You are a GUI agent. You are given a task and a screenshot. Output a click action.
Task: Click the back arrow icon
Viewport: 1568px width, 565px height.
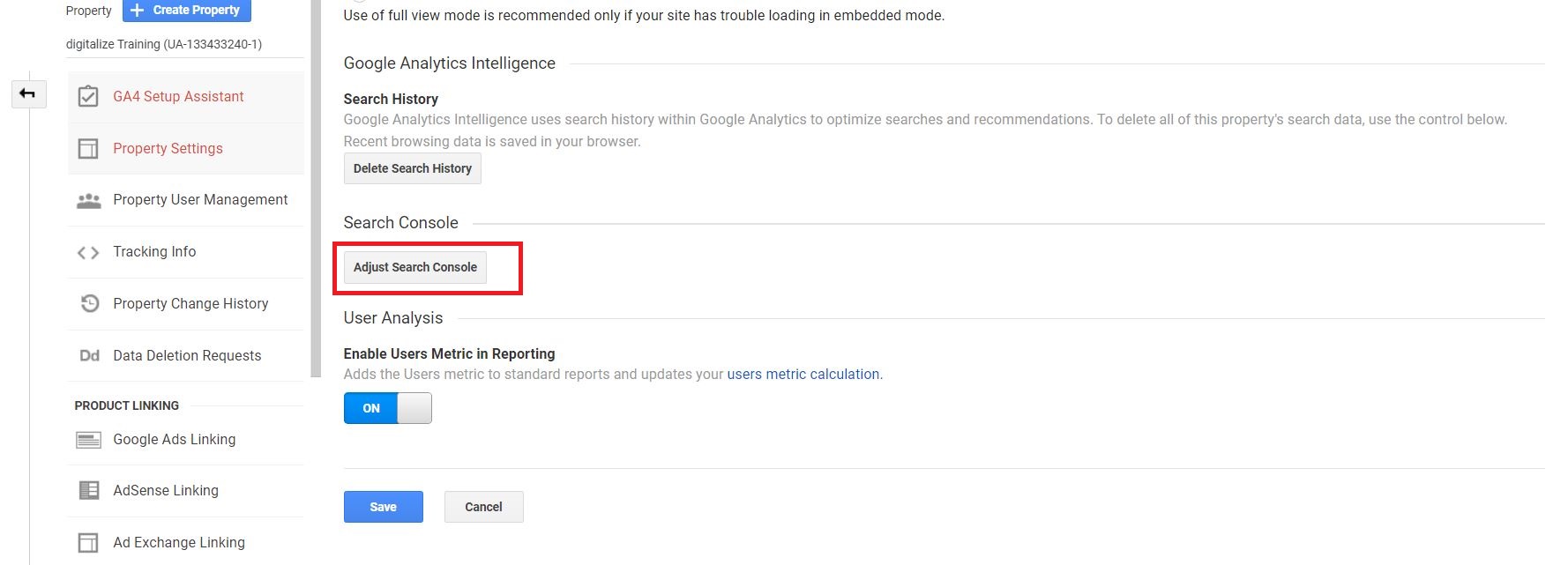27,93
